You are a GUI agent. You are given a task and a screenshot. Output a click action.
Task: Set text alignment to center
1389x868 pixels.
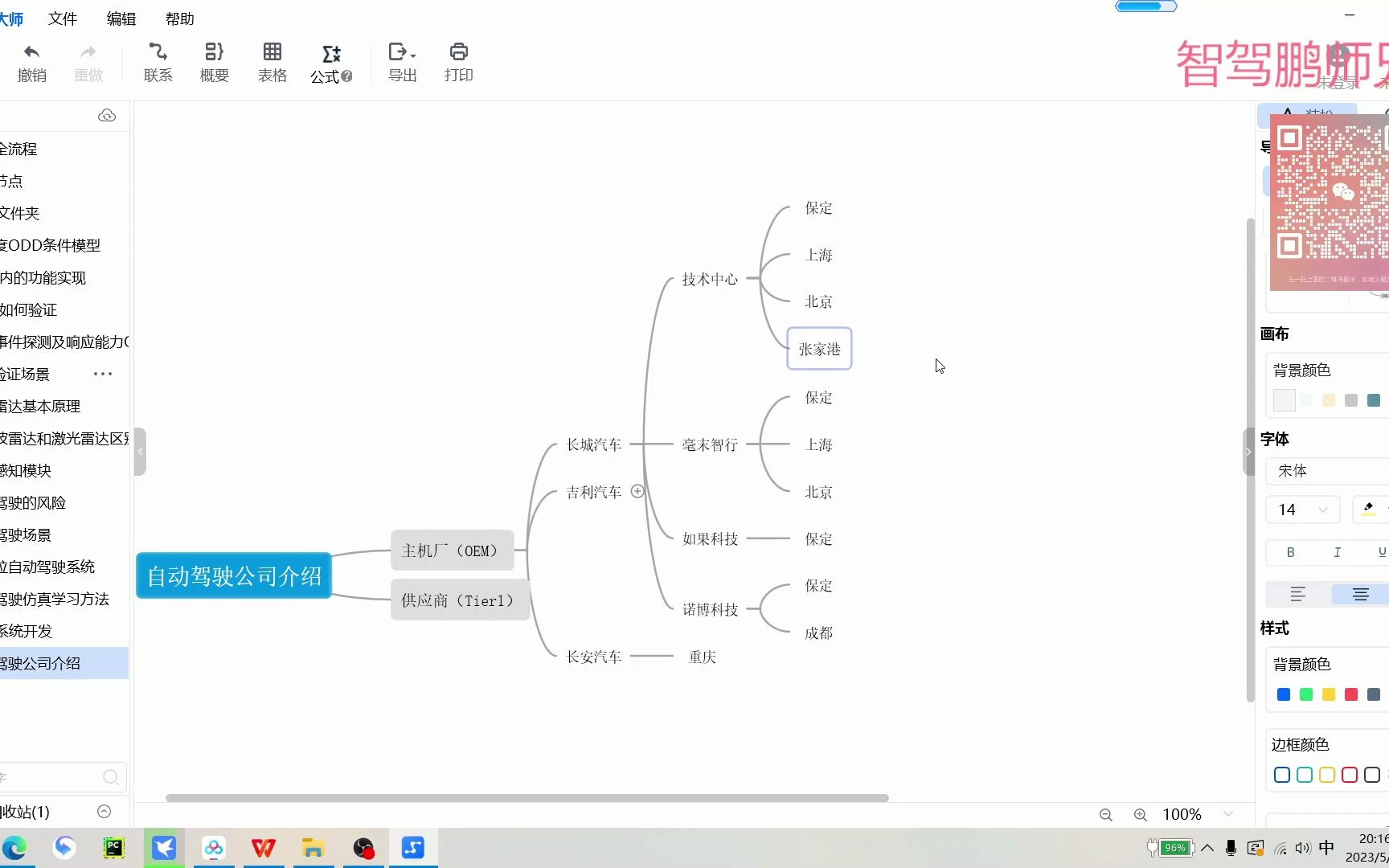(x=1360, y=594)
